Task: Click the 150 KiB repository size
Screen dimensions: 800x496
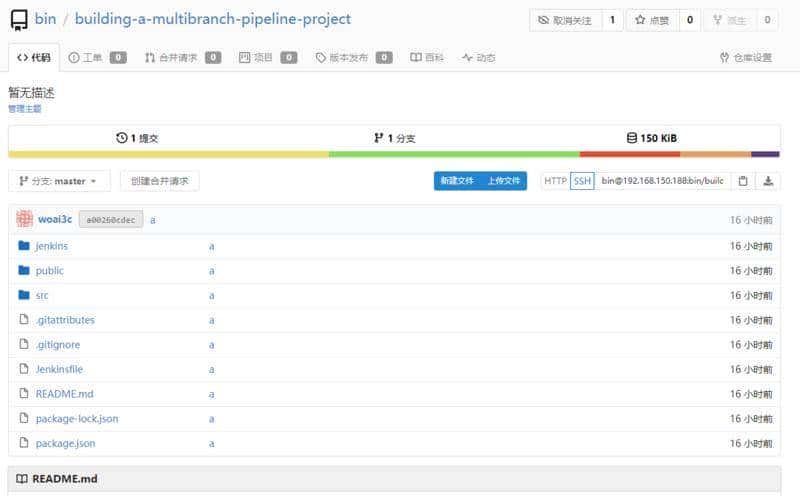Action: click(652, 138)
